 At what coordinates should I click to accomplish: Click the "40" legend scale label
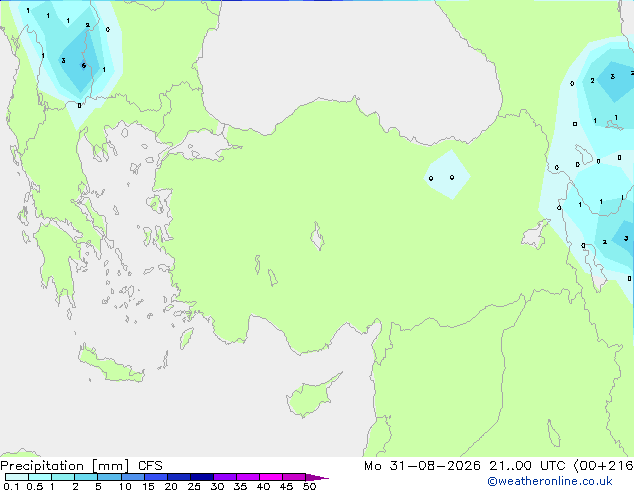coord(263,486)
